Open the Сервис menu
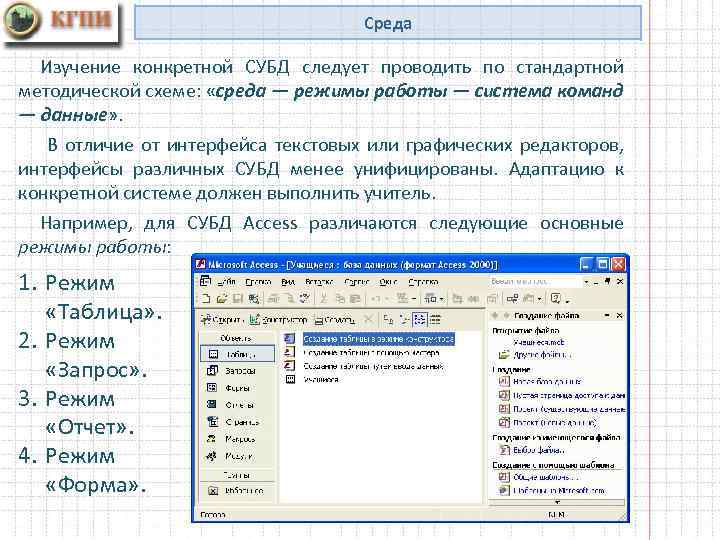This screenshot has width=720, height=540. tap(357, 281)
